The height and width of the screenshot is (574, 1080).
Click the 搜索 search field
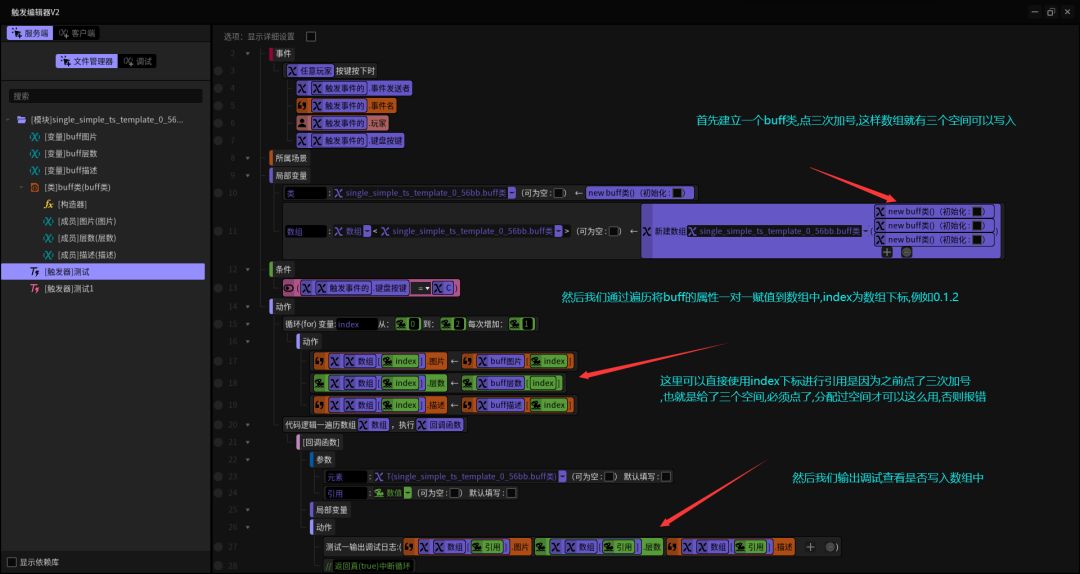click(106, 96)
